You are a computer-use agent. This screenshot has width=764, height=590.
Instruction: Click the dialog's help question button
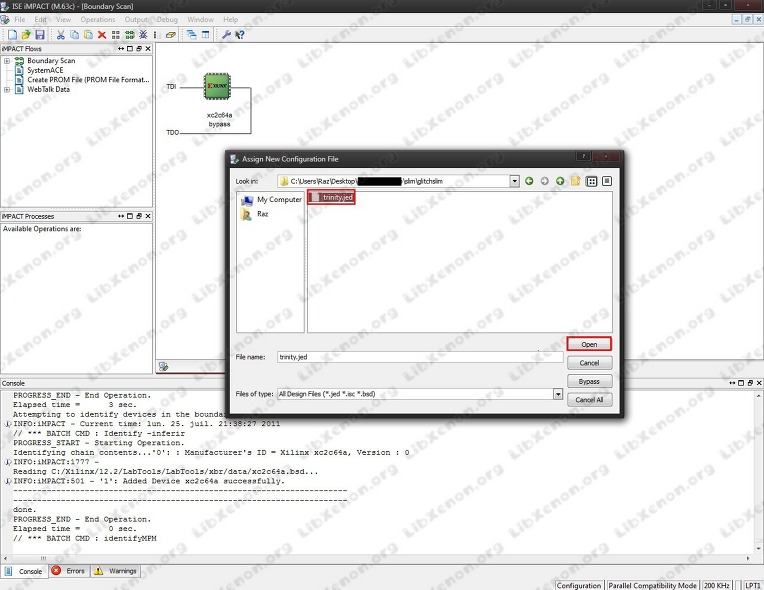coord(583,156)
